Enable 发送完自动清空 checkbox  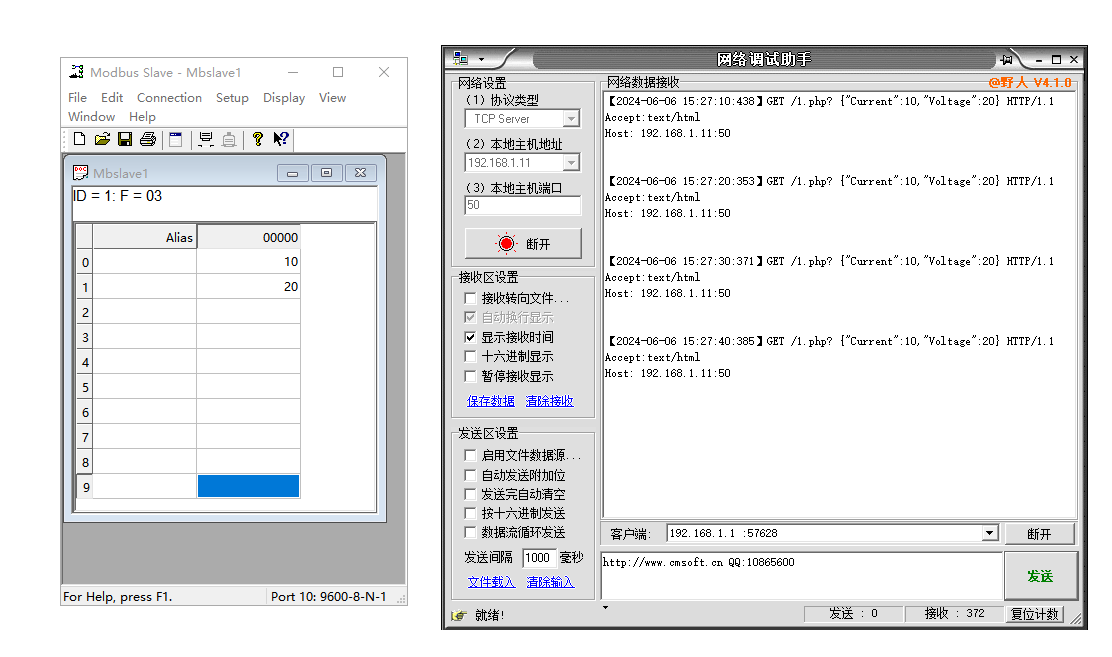tap(469, 494)
